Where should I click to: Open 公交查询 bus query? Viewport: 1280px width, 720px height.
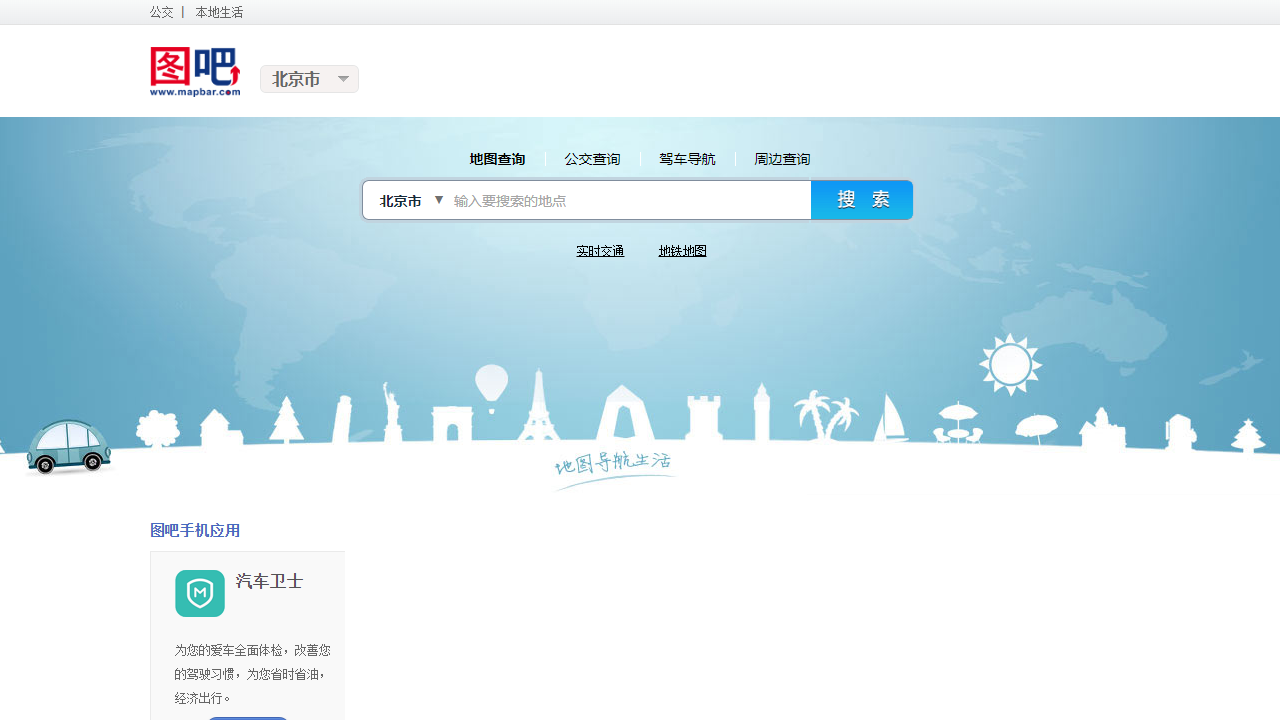click(x=592, y=159)
